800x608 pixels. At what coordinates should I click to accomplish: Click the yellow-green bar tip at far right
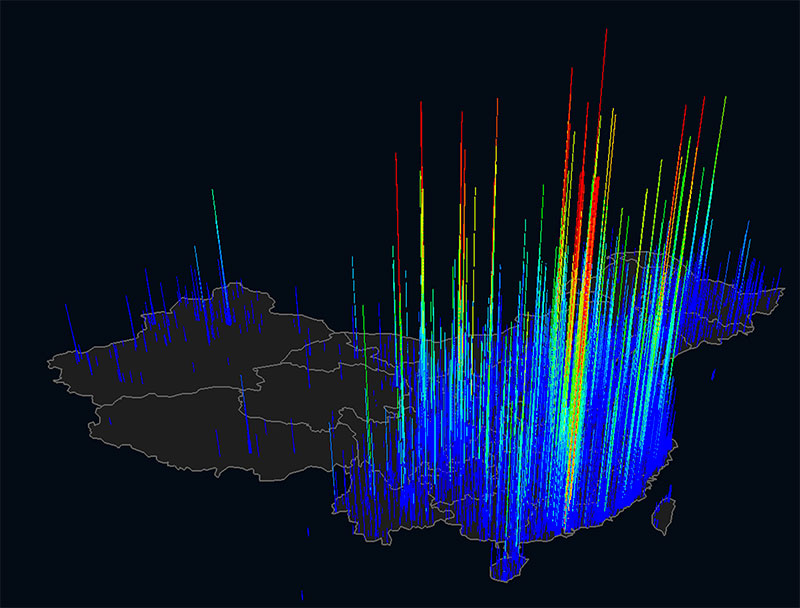click(x=724, y=98)
